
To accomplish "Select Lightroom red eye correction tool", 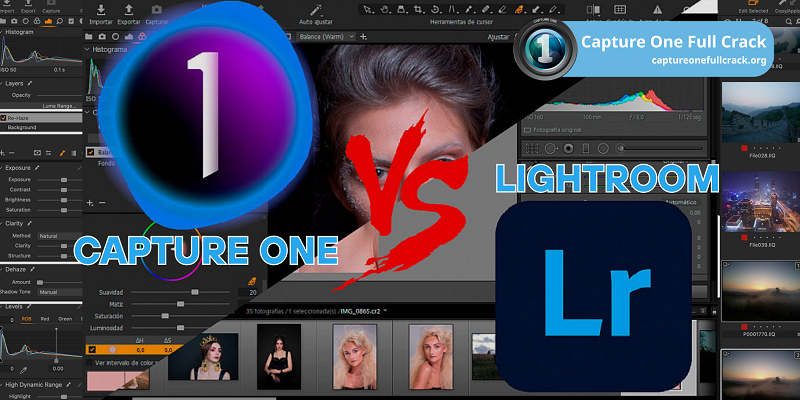I will pos(568,148).
